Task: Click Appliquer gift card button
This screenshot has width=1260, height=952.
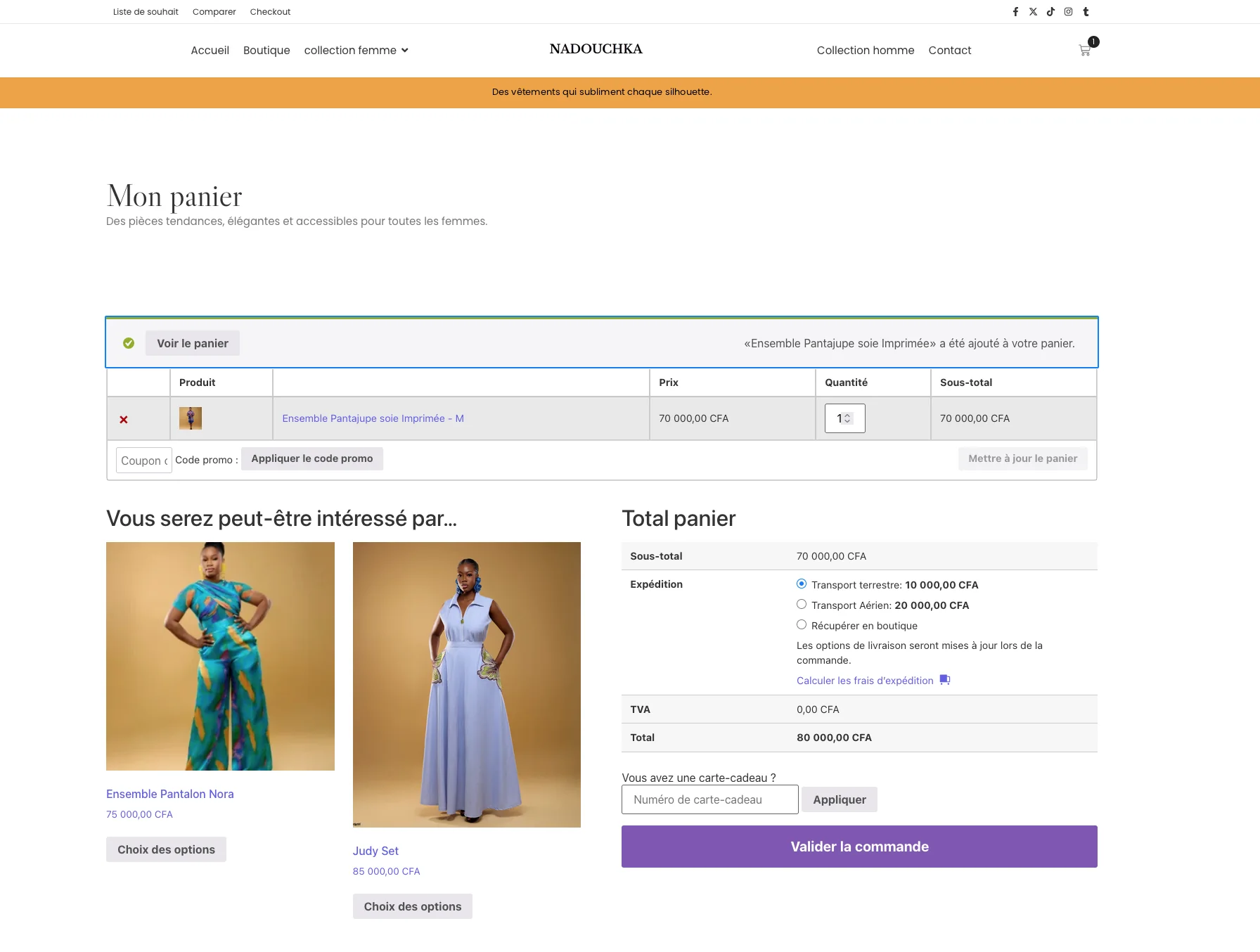Action: point(840,799)
